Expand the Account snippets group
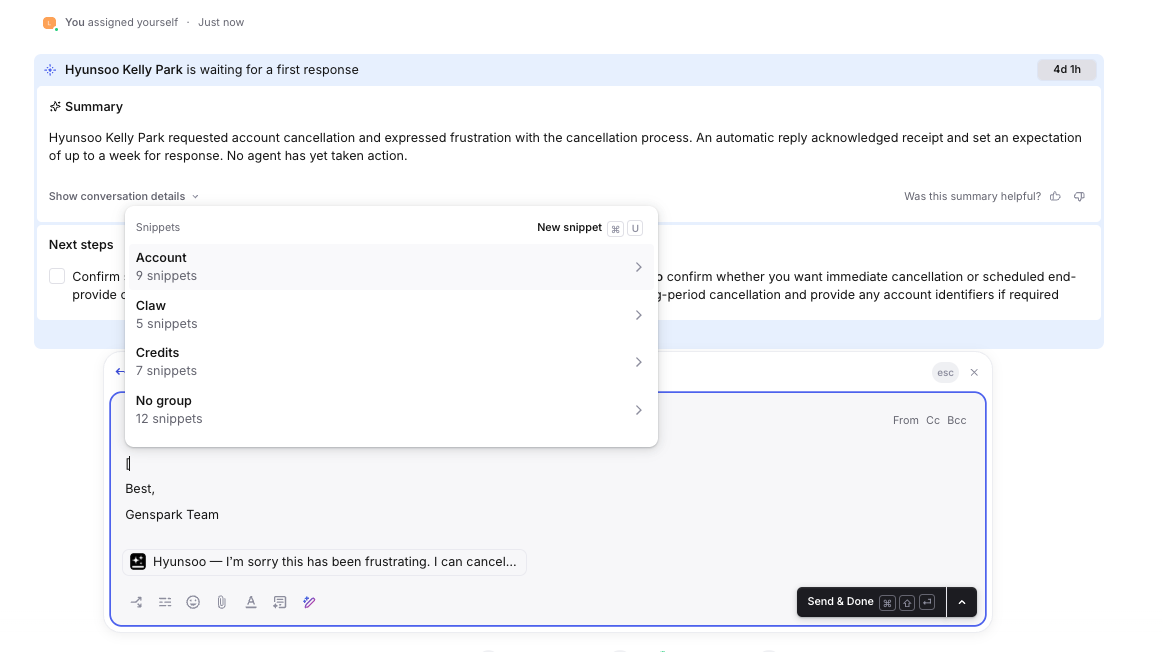1170x652 pixels. click(x=391, y=267)
